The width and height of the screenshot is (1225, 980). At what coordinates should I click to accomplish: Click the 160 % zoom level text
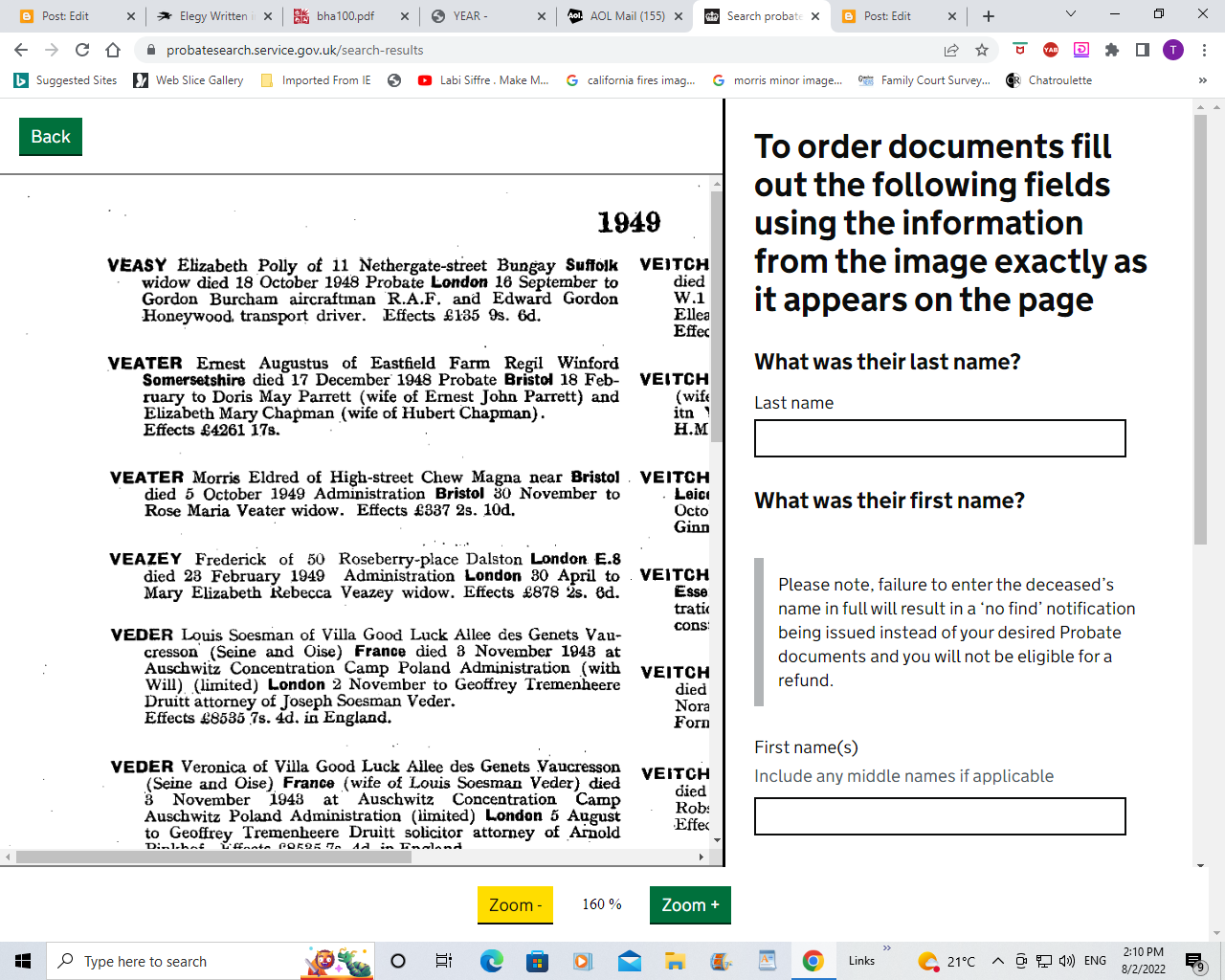(x=602, y=904)
